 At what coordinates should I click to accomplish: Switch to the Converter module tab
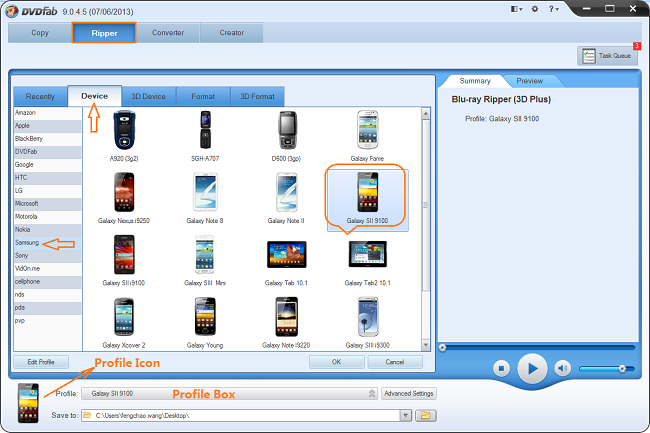coord(168,33)
